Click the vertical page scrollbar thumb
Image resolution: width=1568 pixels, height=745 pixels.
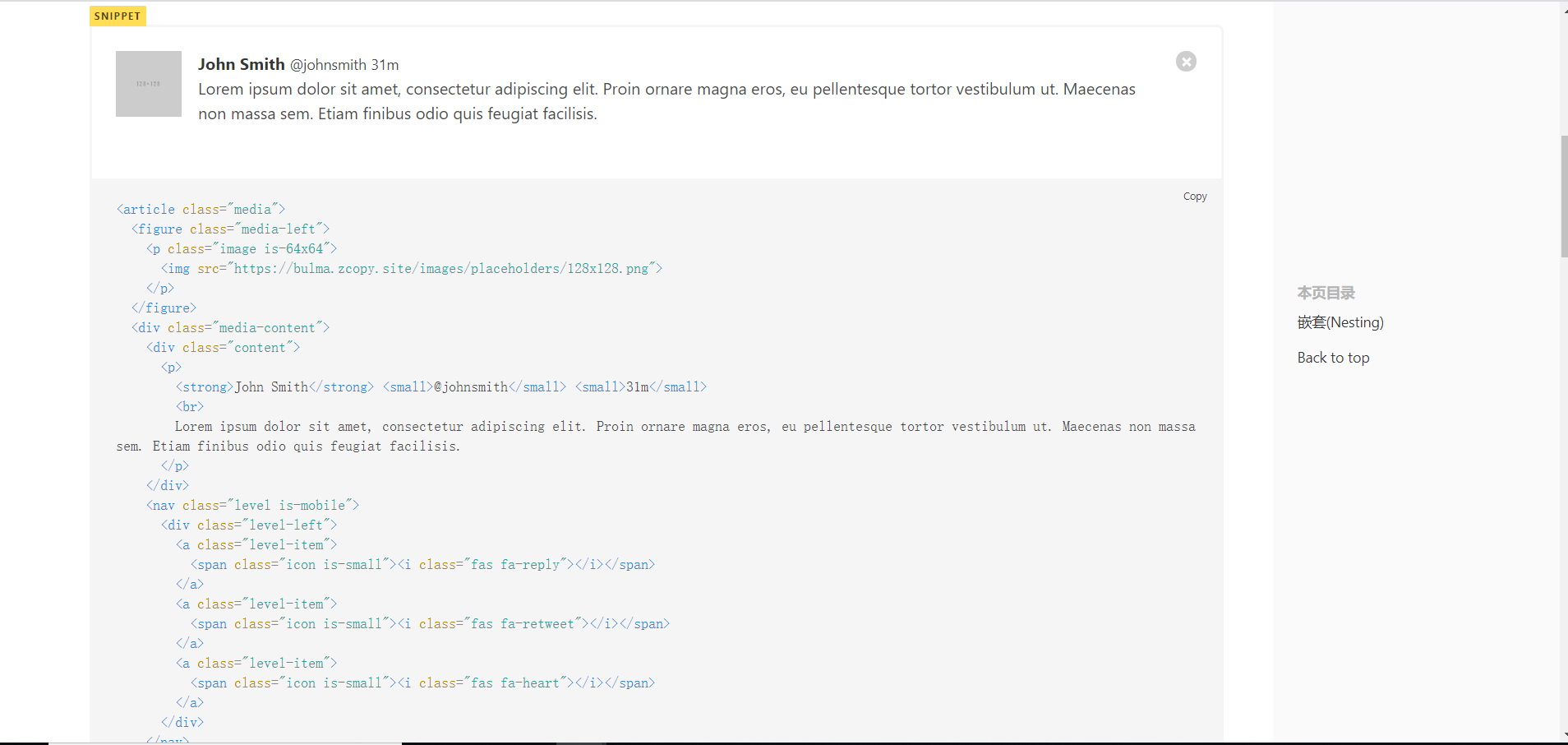pyautogui.click(x=1563, y=196)
